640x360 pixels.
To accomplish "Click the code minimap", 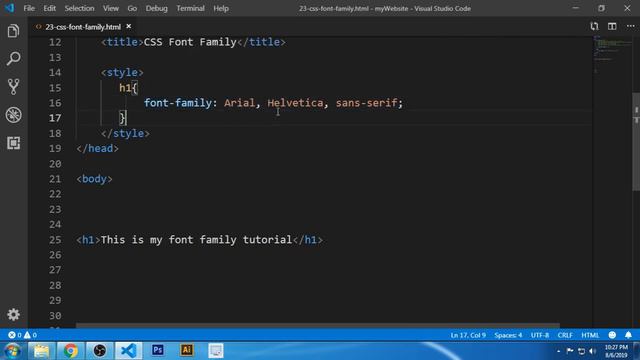I will [611, 55].
